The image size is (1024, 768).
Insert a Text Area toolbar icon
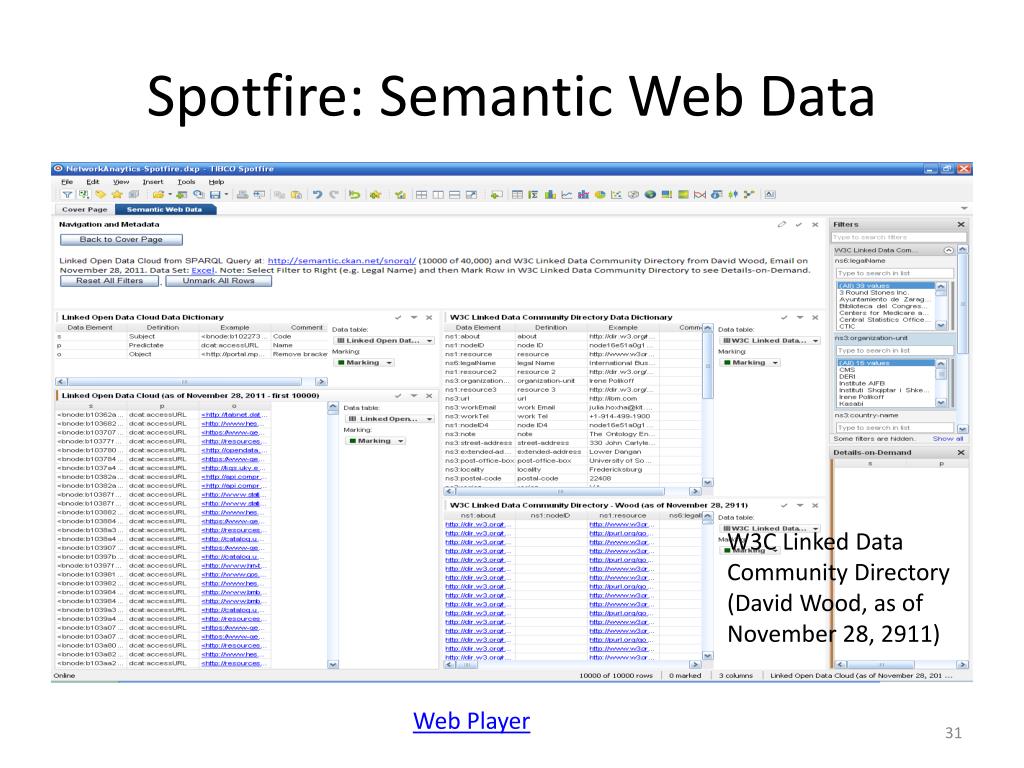point(771,195)
